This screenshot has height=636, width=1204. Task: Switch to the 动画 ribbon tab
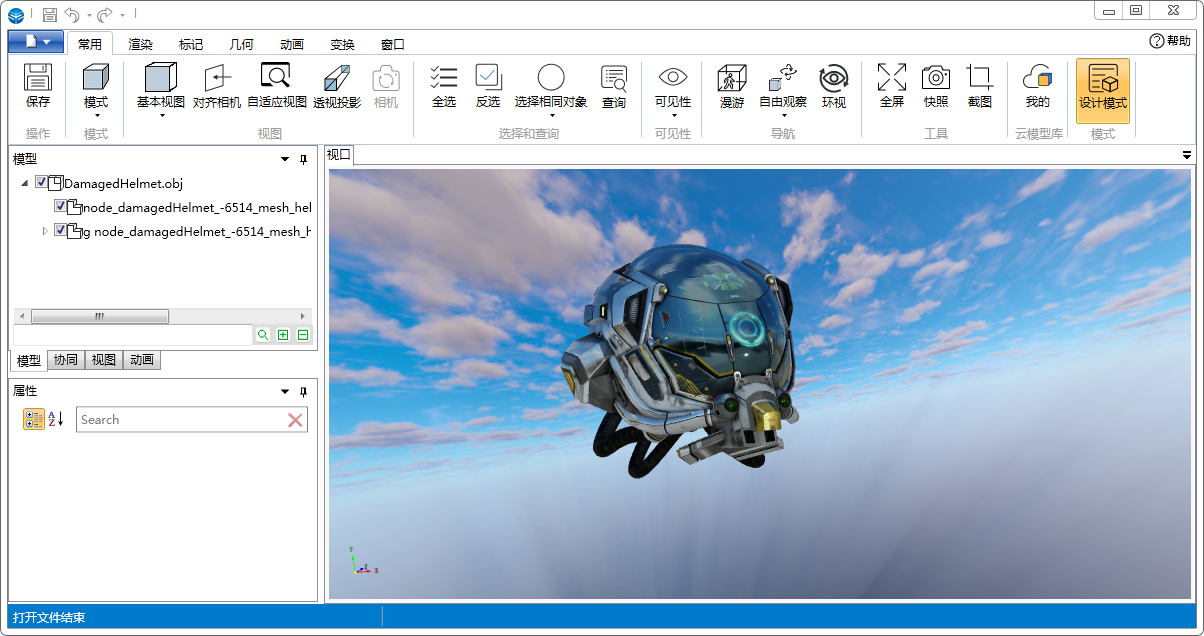pyautogui.click(x=292, y=44)
